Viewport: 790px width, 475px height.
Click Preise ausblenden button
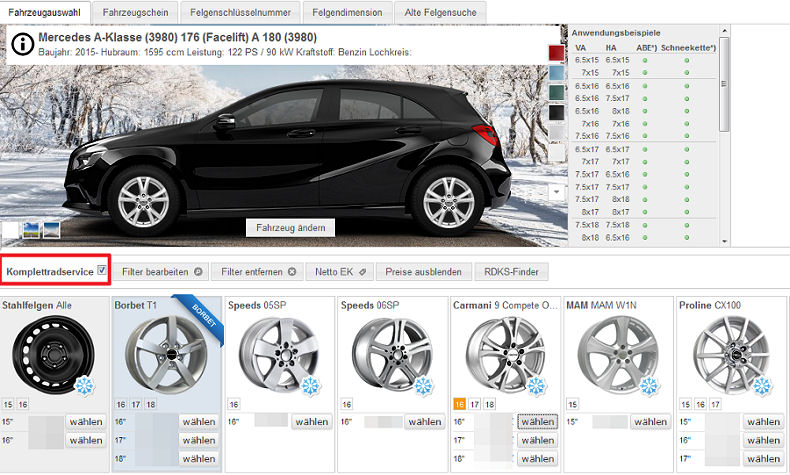point(423,272)
